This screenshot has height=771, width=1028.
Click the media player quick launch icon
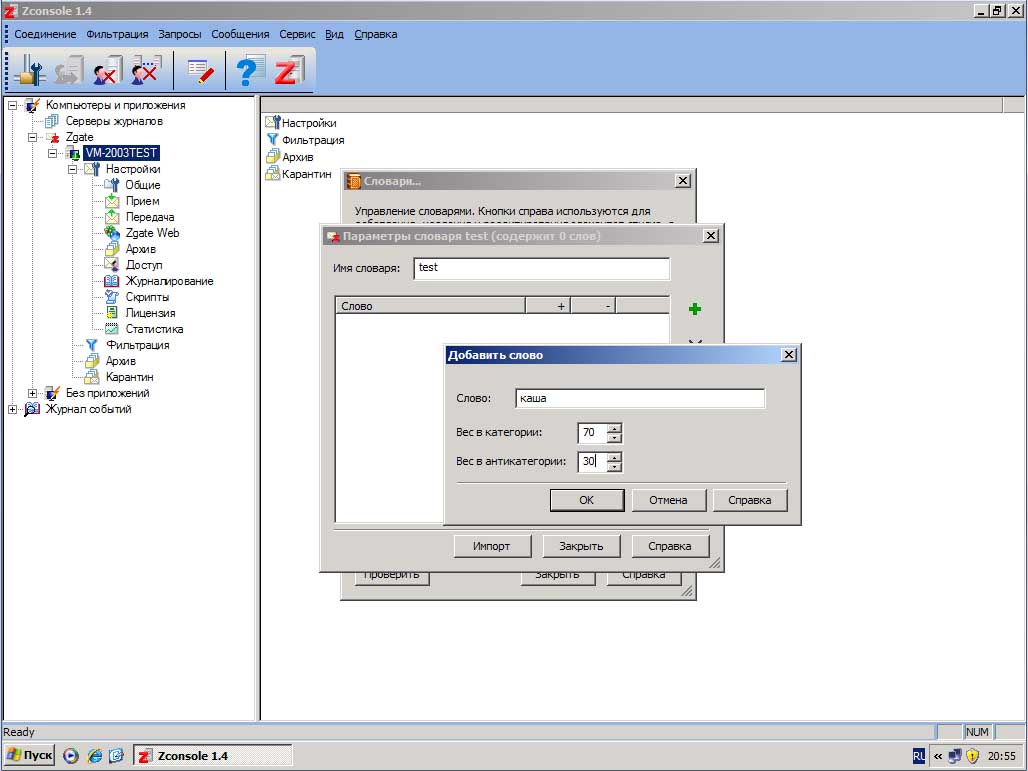coord(71,756)
